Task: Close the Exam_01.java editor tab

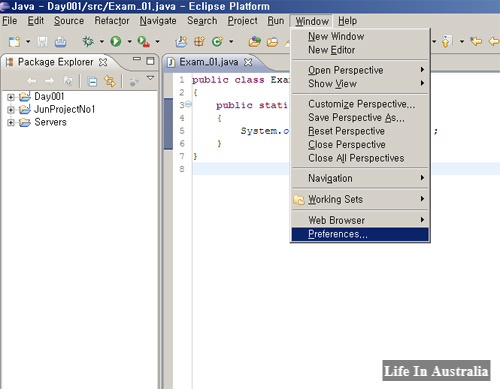Action: (248, 62)
